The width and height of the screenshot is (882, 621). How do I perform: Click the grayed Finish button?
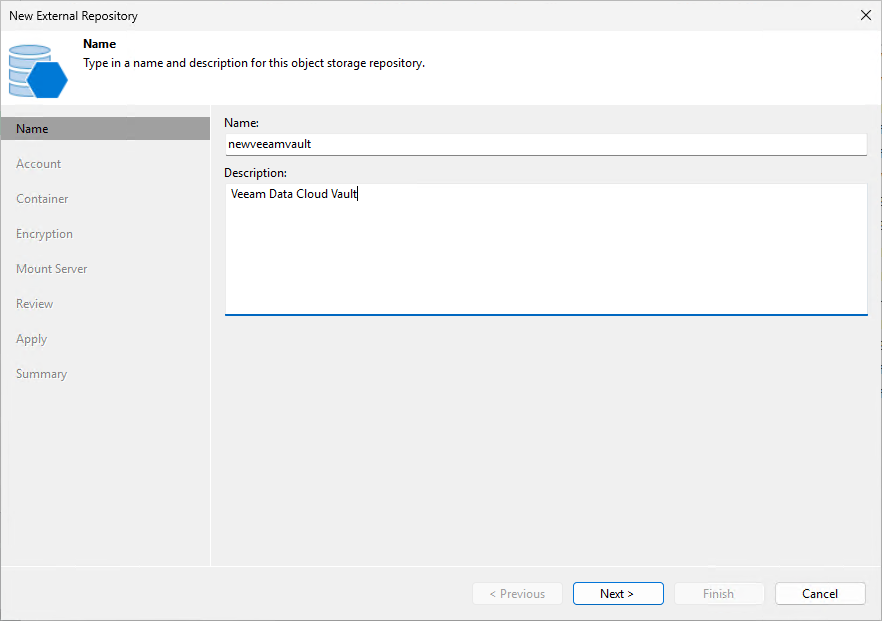[x=719, y=593]
